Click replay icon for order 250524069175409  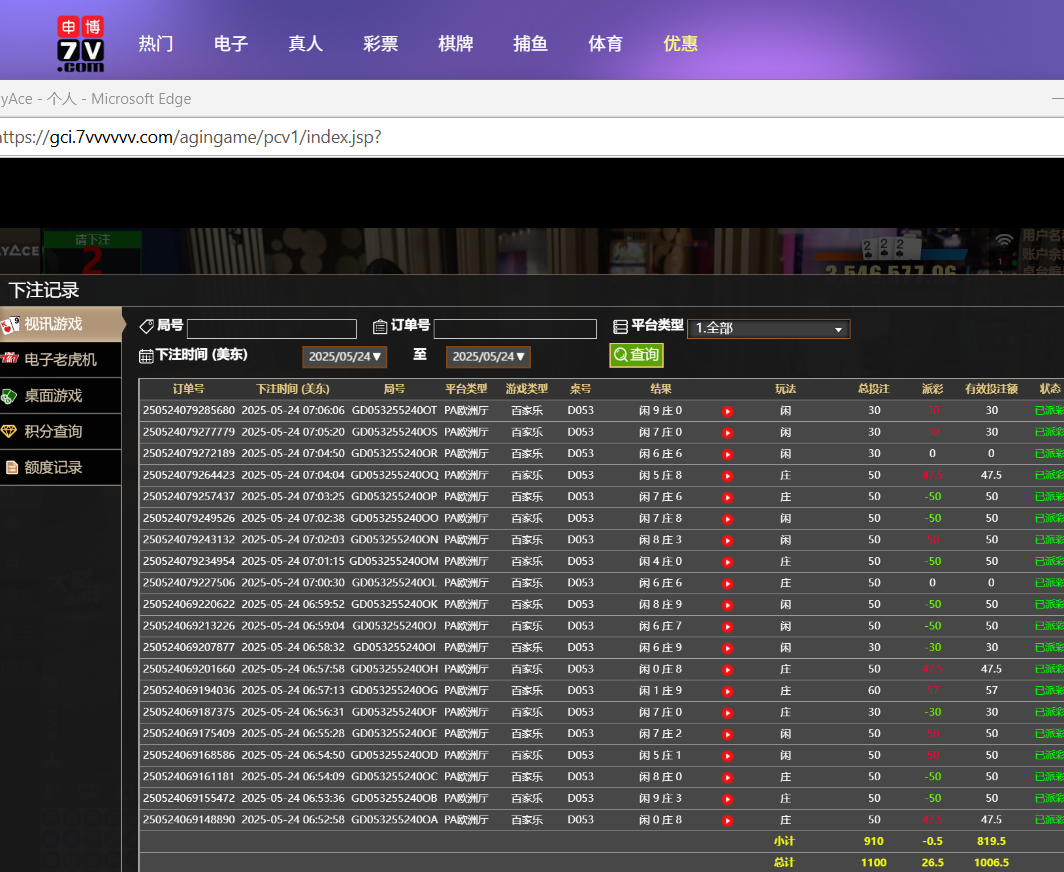click(x=728, y=734)
